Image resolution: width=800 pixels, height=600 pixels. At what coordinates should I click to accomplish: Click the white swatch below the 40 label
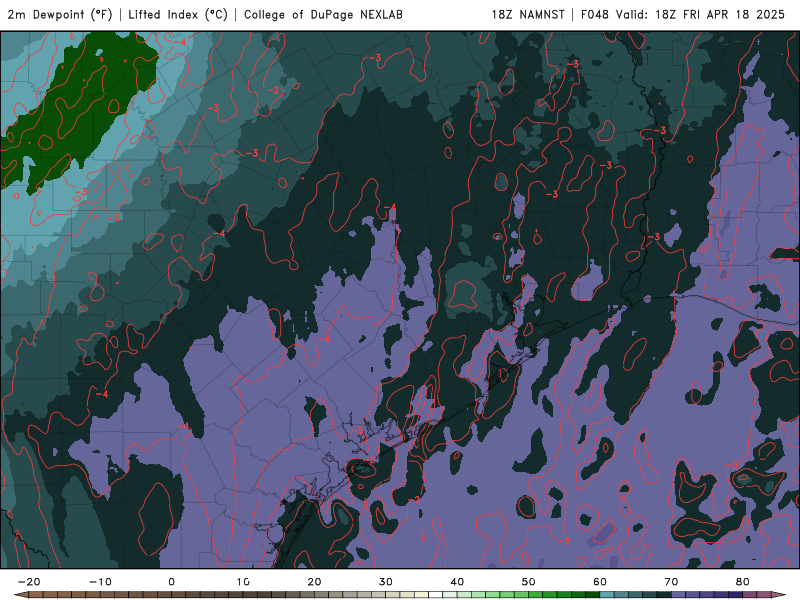pyautogui.click(x=436, y=595)
